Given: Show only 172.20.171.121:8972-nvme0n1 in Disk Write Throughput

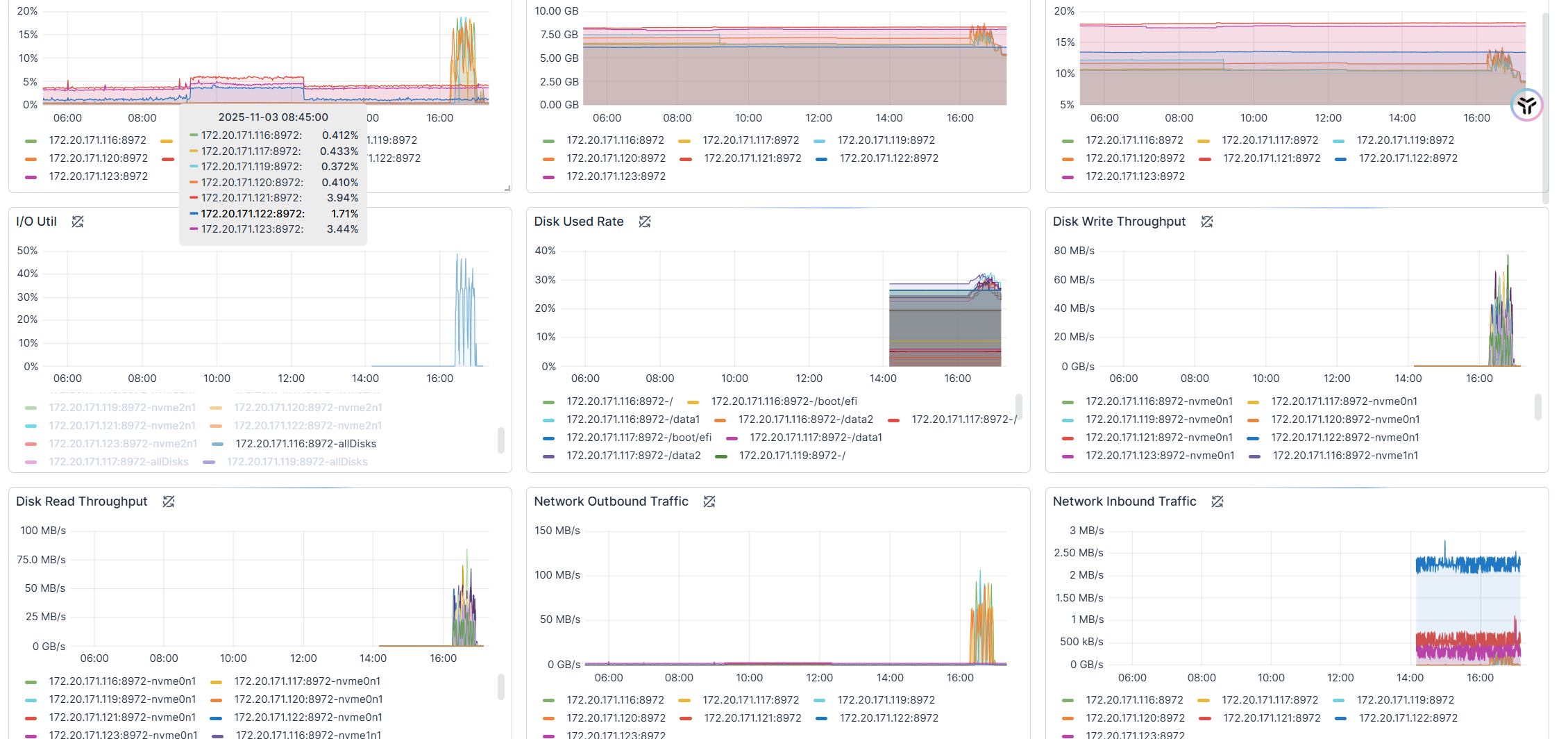Looking at the screenshot, I should [1159, 438].
